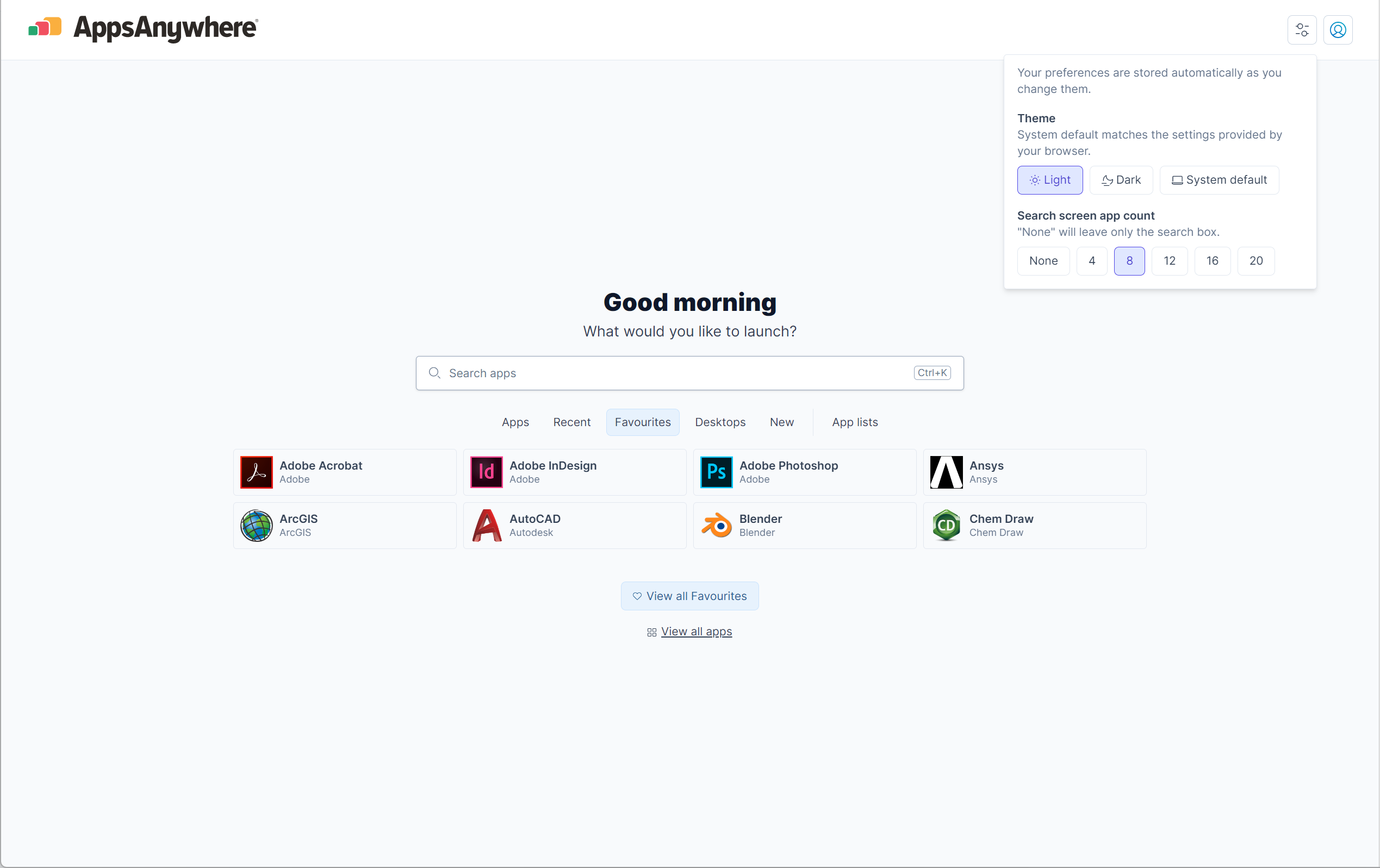The image size is (1380, 868).
Task: Open the preferences sliders icon
Action: click(1302, 30)
